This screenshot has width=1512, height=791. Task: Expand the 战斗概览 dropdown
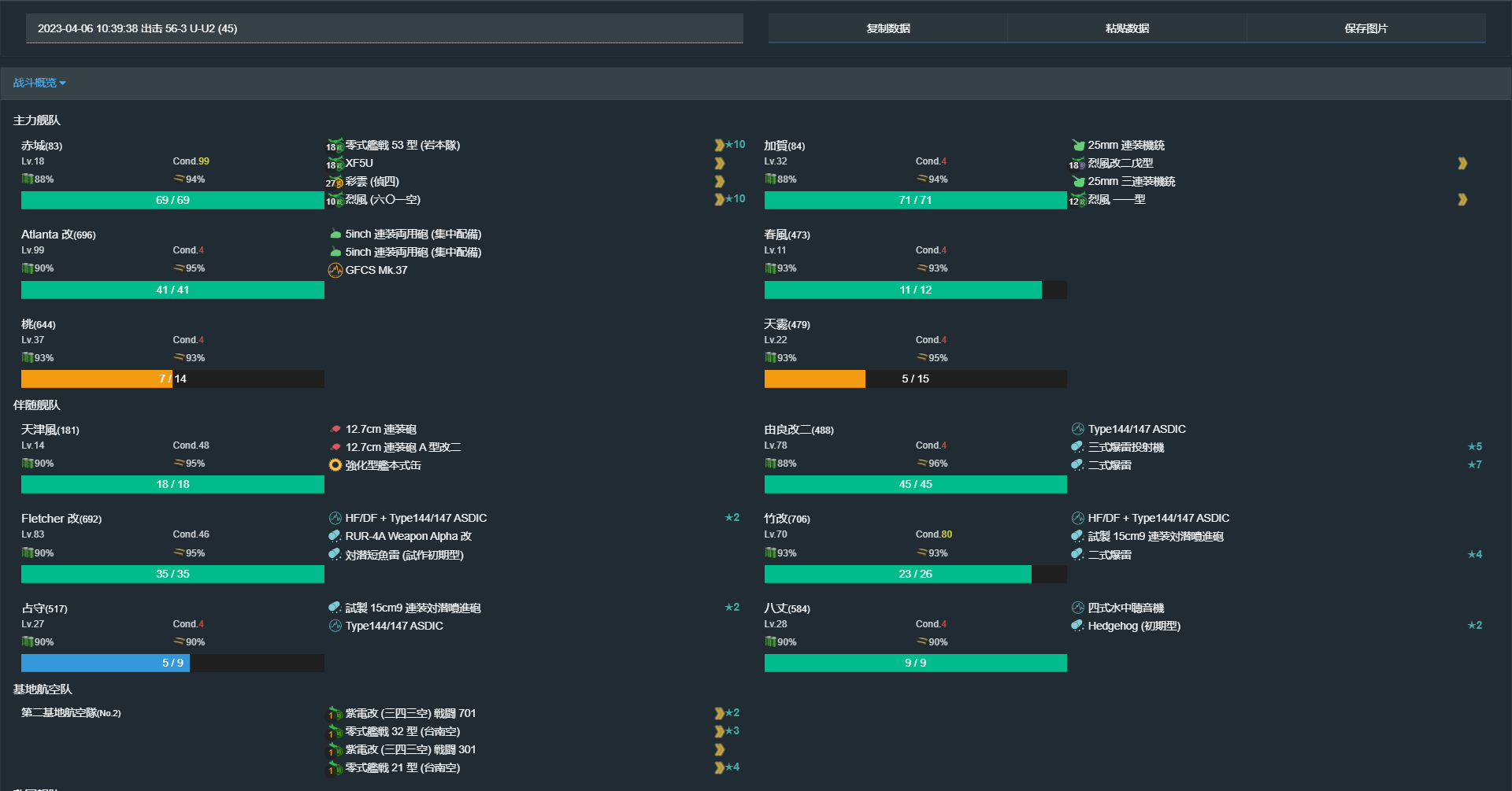coord(39,83)
